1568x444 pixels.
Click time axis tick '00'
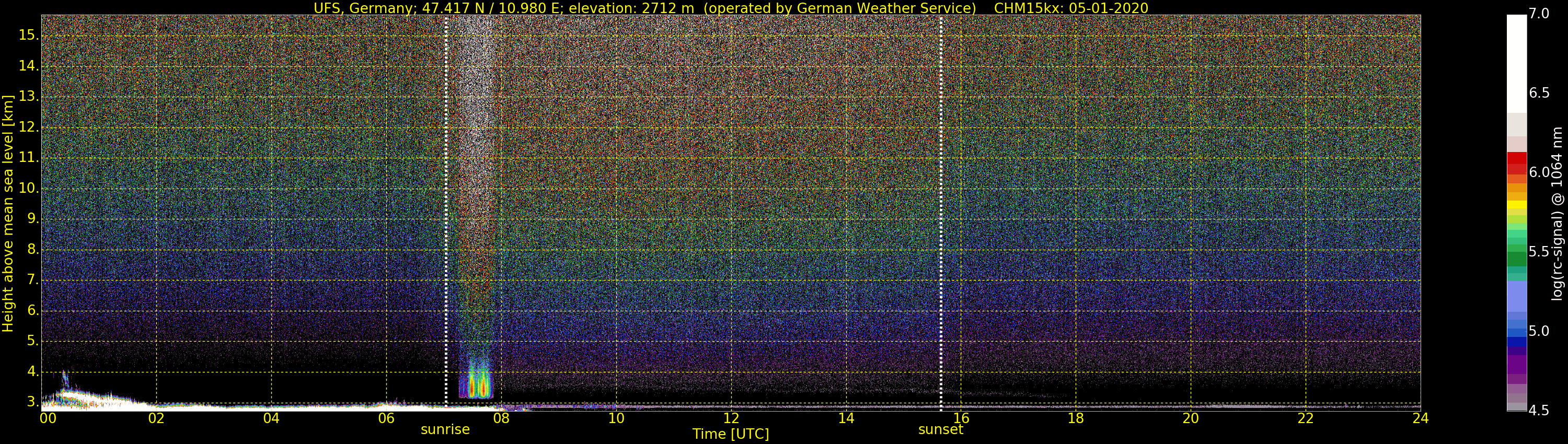48,418
